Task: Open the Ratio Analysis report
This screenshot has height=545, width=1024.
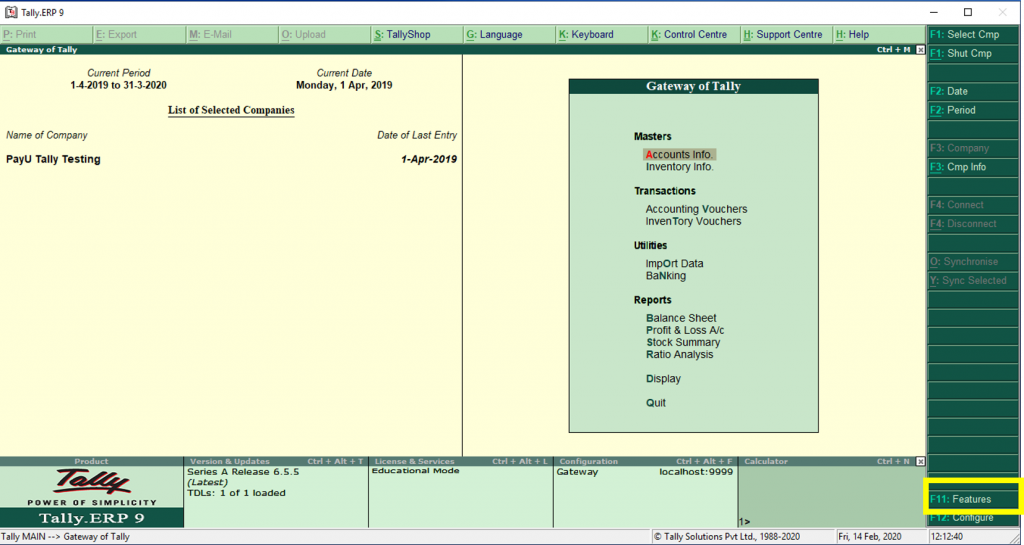Action: coord(680,355)
